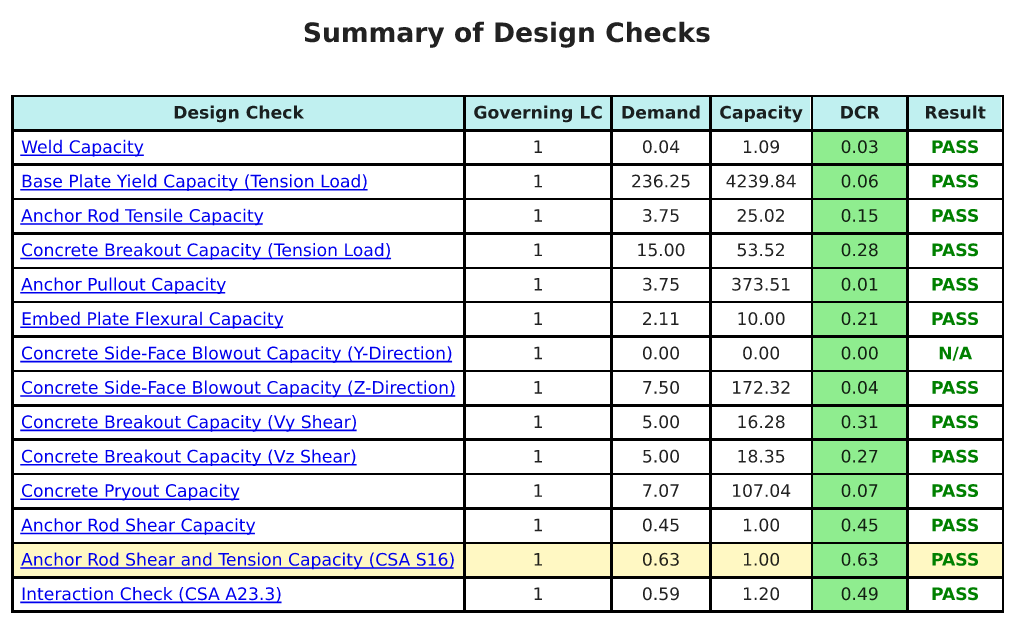View Concrete Breakout Capacity (Vy Shear) details

pos(187,422)
